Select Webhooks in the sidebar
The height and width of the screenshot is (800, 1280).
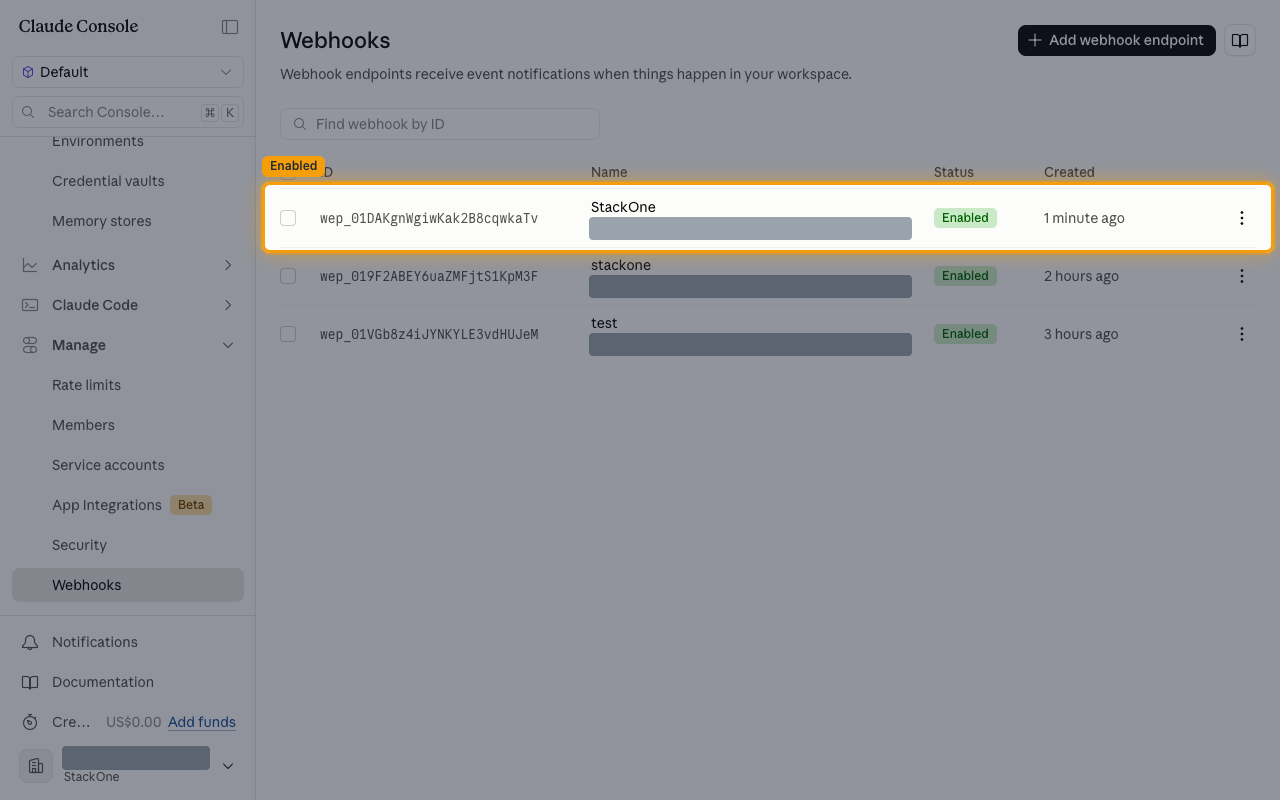[128, 585]
